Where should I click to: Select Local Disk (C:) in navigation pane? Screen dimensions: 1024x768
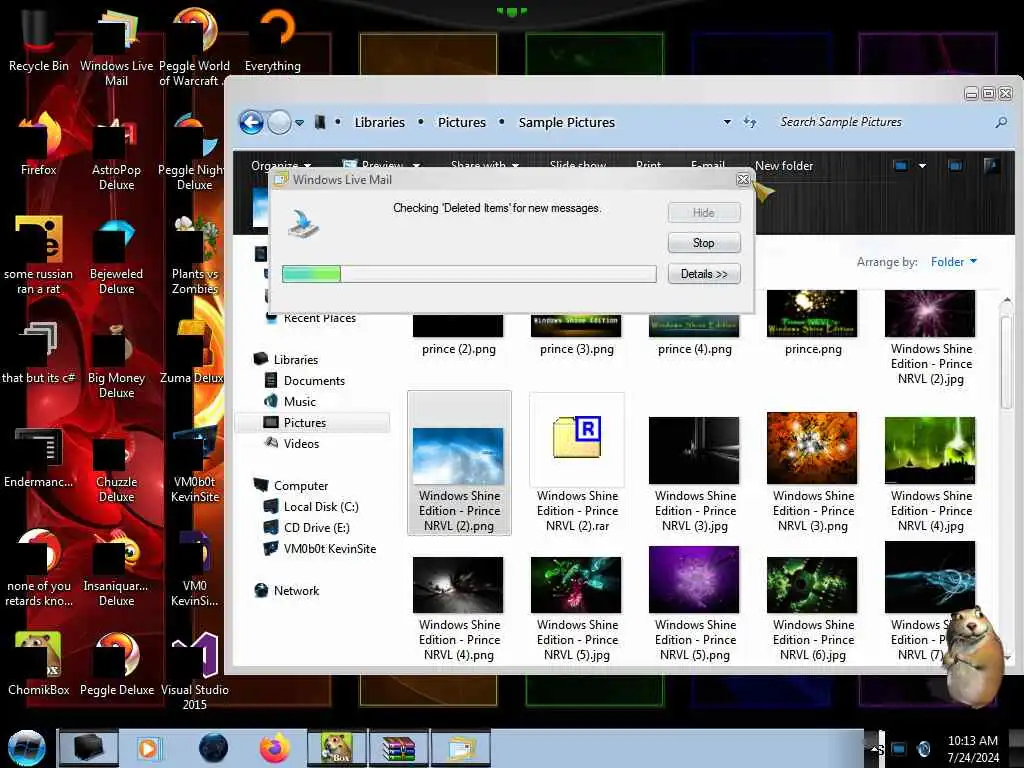(x=321, y=507)
